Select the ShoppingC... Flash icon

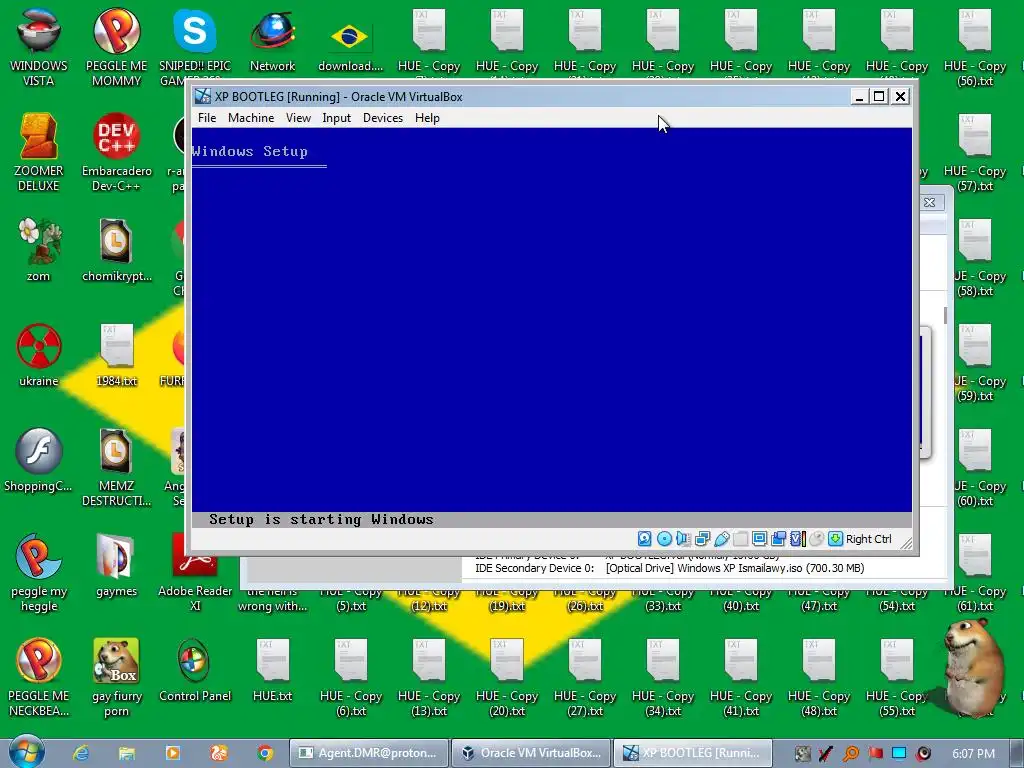tap(39, 460)
